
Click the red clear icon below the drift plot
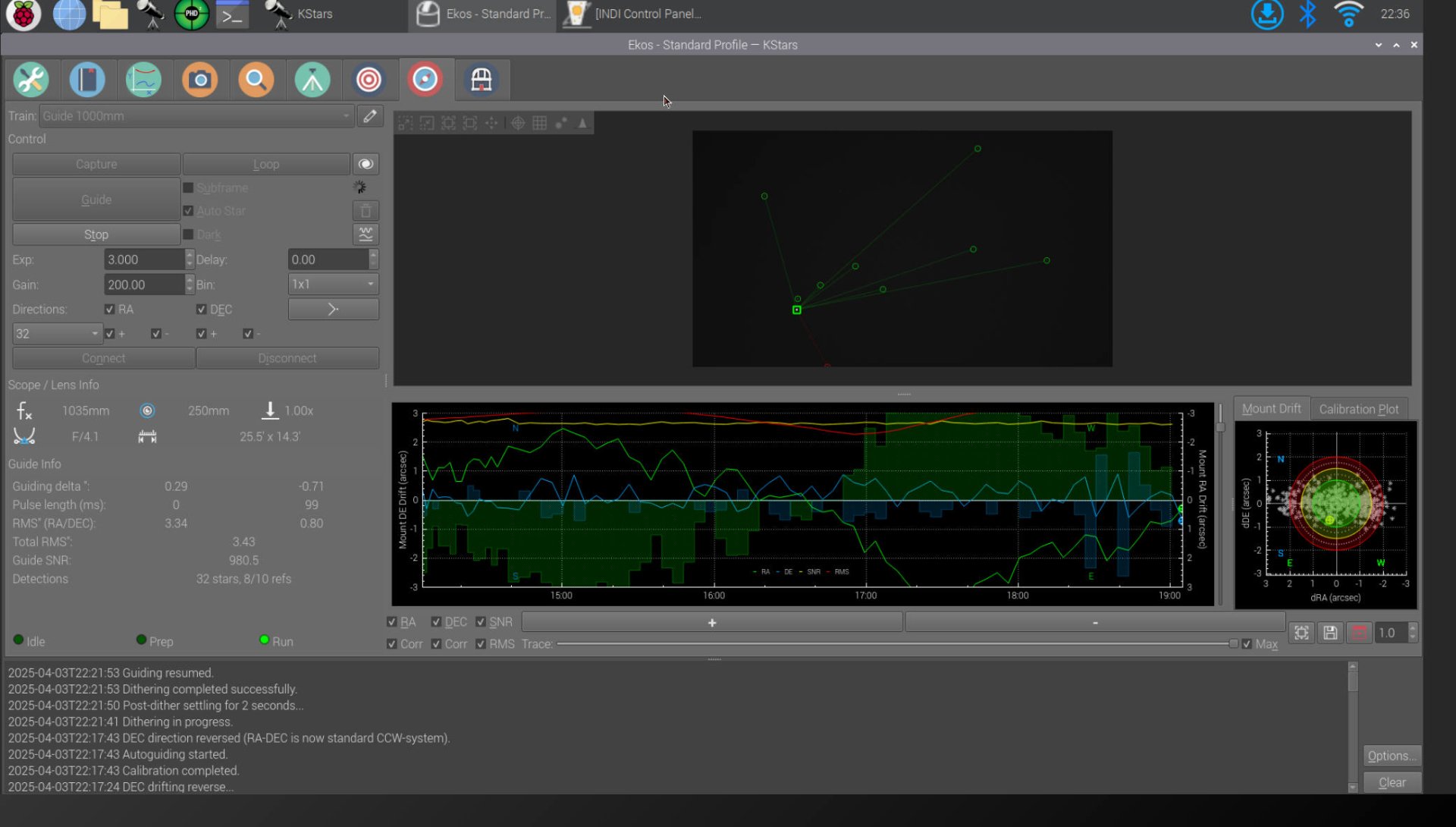[x=1359, y=633]
